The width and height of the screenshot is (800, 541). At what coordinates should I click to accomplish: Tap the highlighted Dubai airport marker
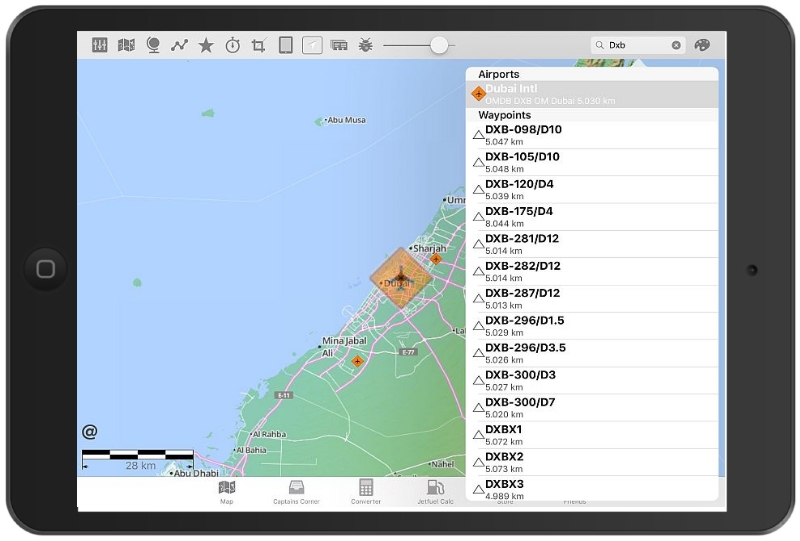pos(401,278)
